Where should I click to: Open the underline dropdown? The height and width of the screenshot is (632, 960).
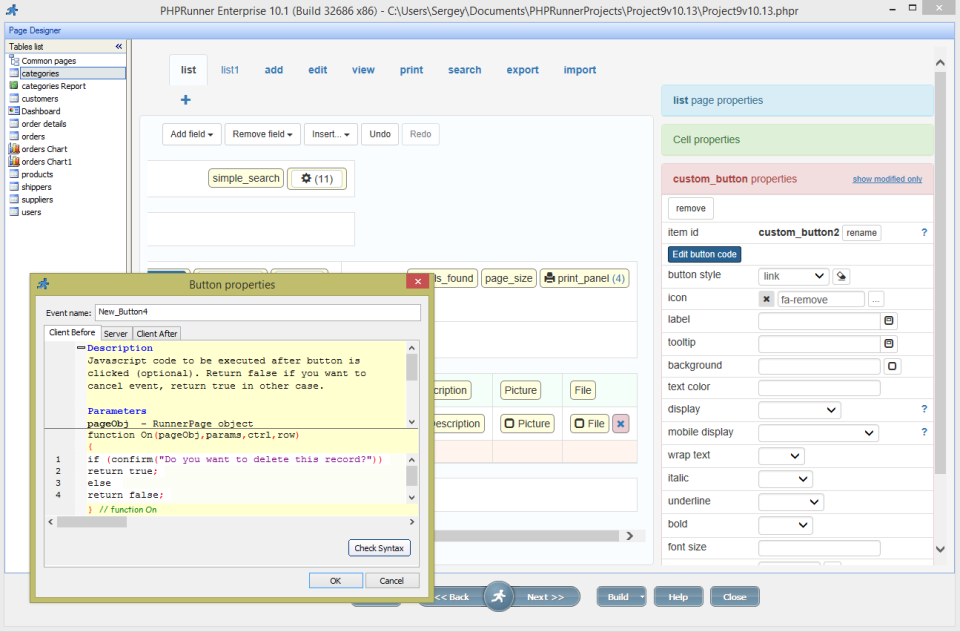point(791,502)
